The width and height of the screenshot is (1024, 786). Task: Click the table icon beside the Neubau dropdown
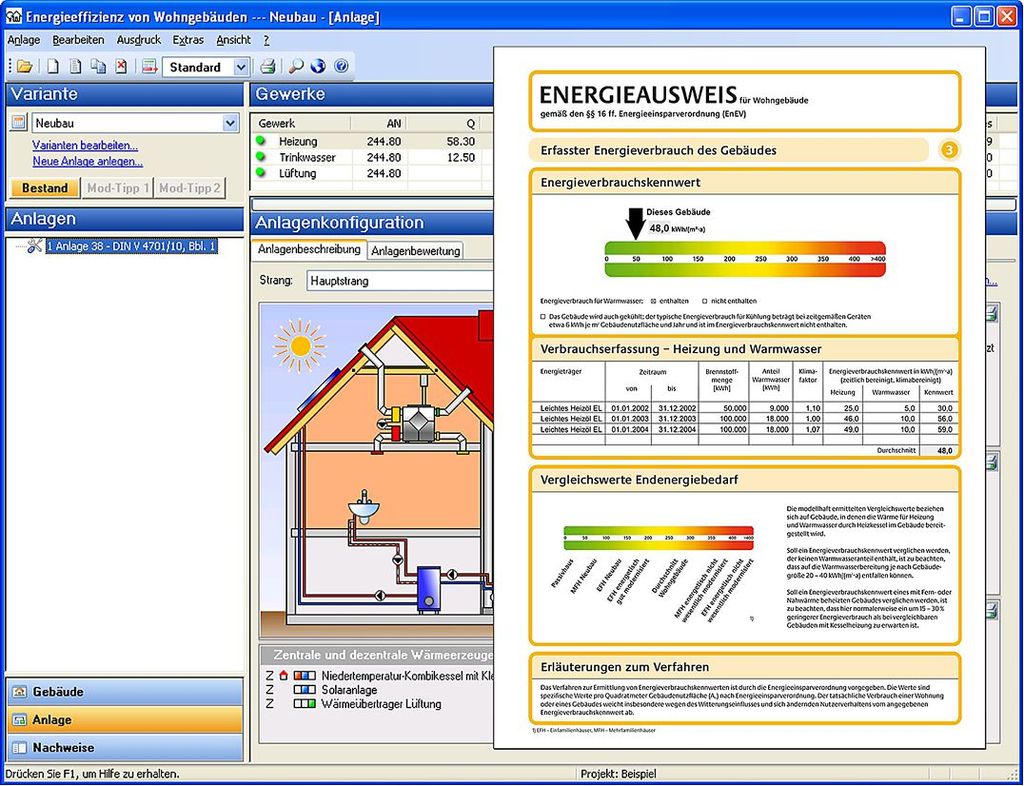[19, 123]
